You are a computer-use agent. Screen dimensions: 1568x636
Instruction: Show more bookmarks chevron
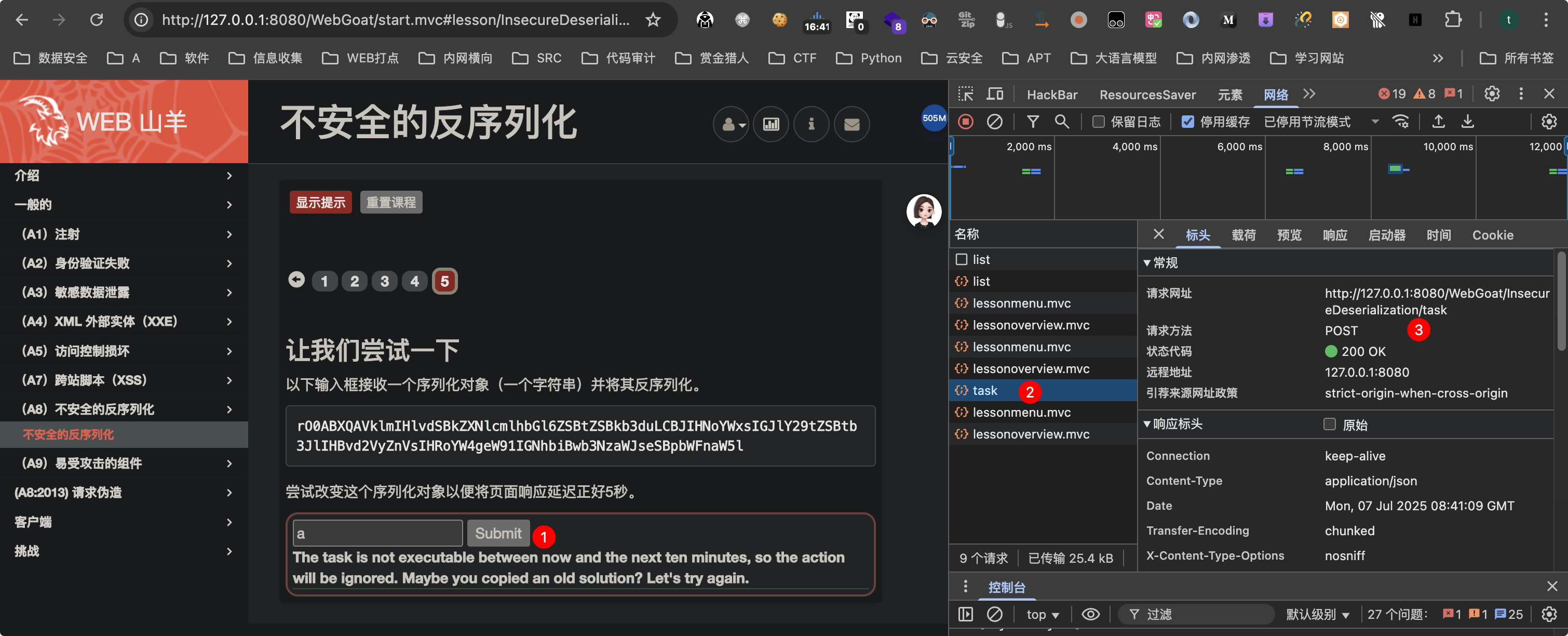1438,59
